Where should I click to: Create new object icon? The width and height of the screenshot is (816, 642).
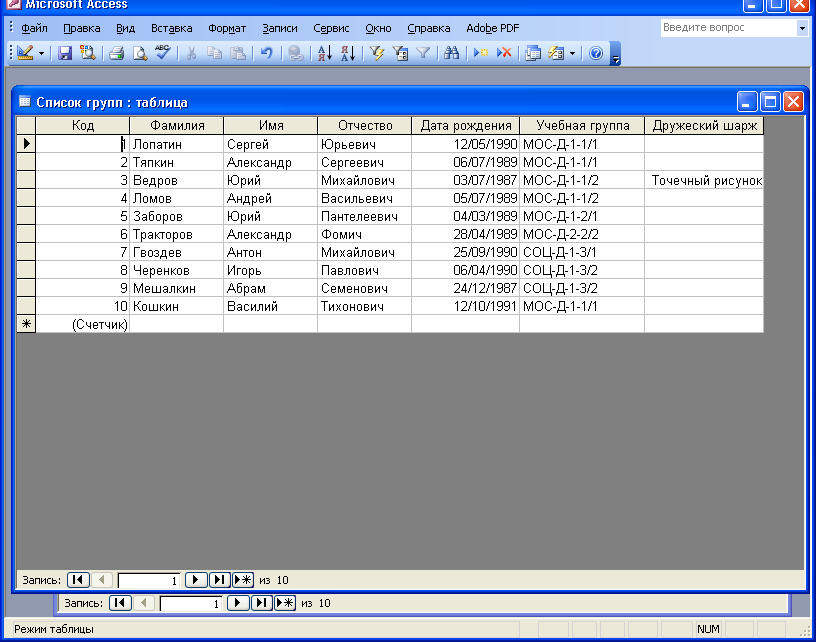(x=556, y=53)
